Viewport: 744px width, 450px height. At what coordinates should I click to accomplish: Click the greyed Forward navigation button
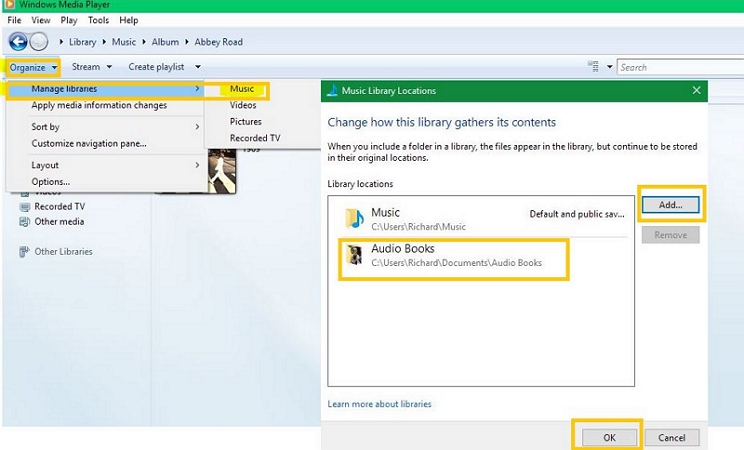pos(39,42)
